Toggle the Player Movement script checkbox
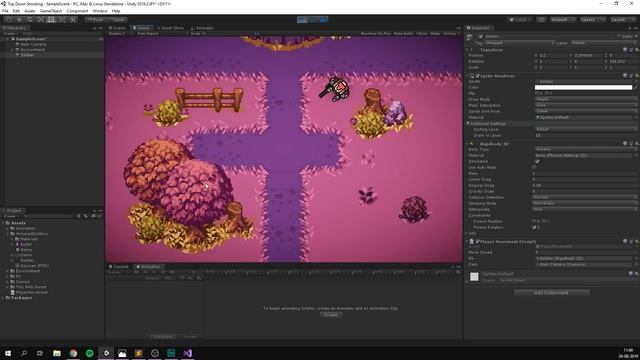The image size is (640, 360). click(478, 242)
